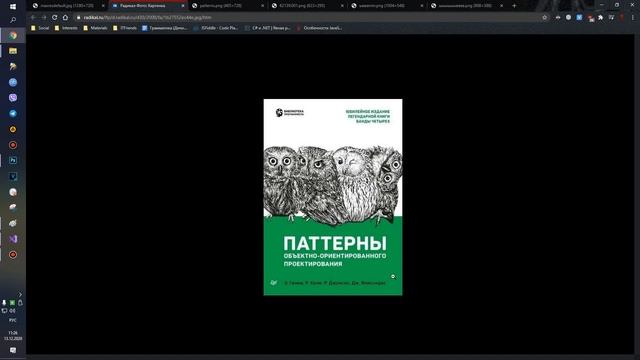
Task: Switch to the 62129.001.png tab
Action: [x=307, y=6]
